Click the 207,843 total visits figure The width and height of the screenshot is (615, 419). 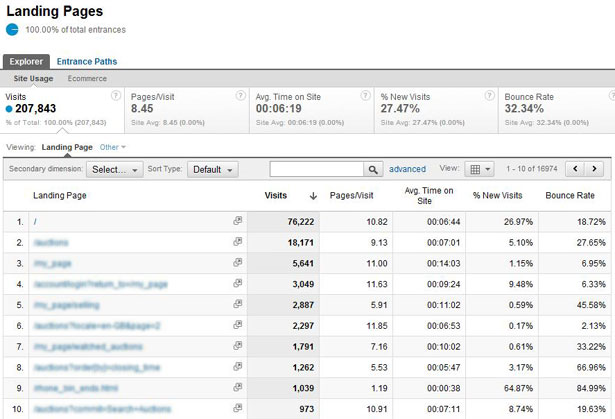tap(36, 109)
